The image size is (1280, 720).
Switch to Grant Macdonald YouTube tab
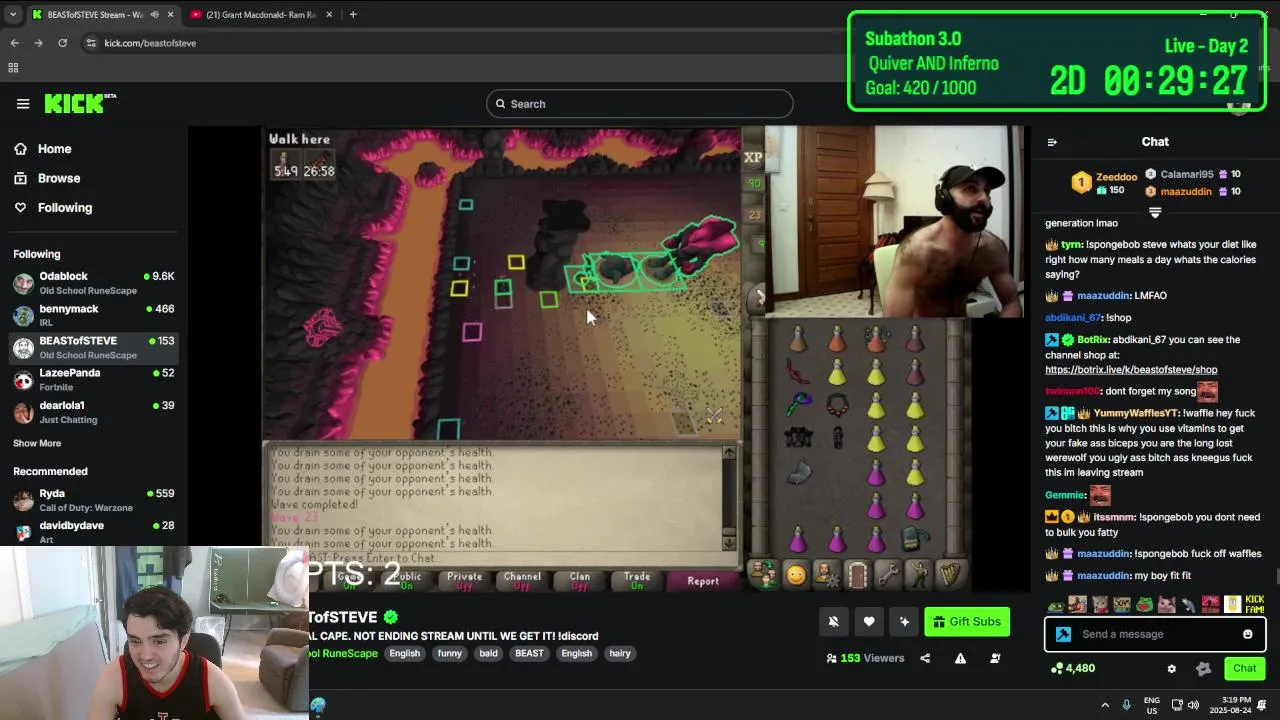click(260, 15)
